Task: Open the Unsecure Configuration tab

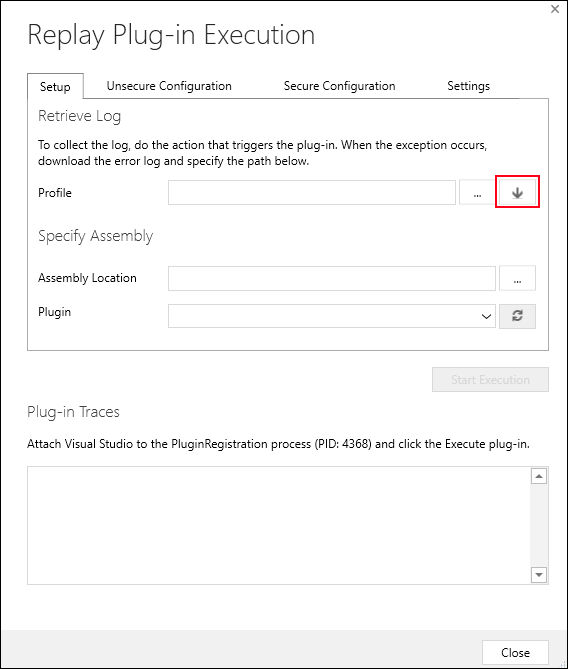Action: point(169,86)
